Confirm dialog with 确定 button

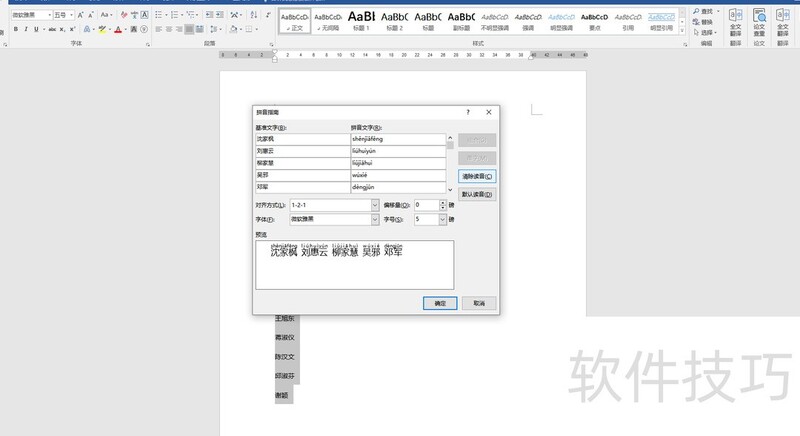(x=440, y=302)
